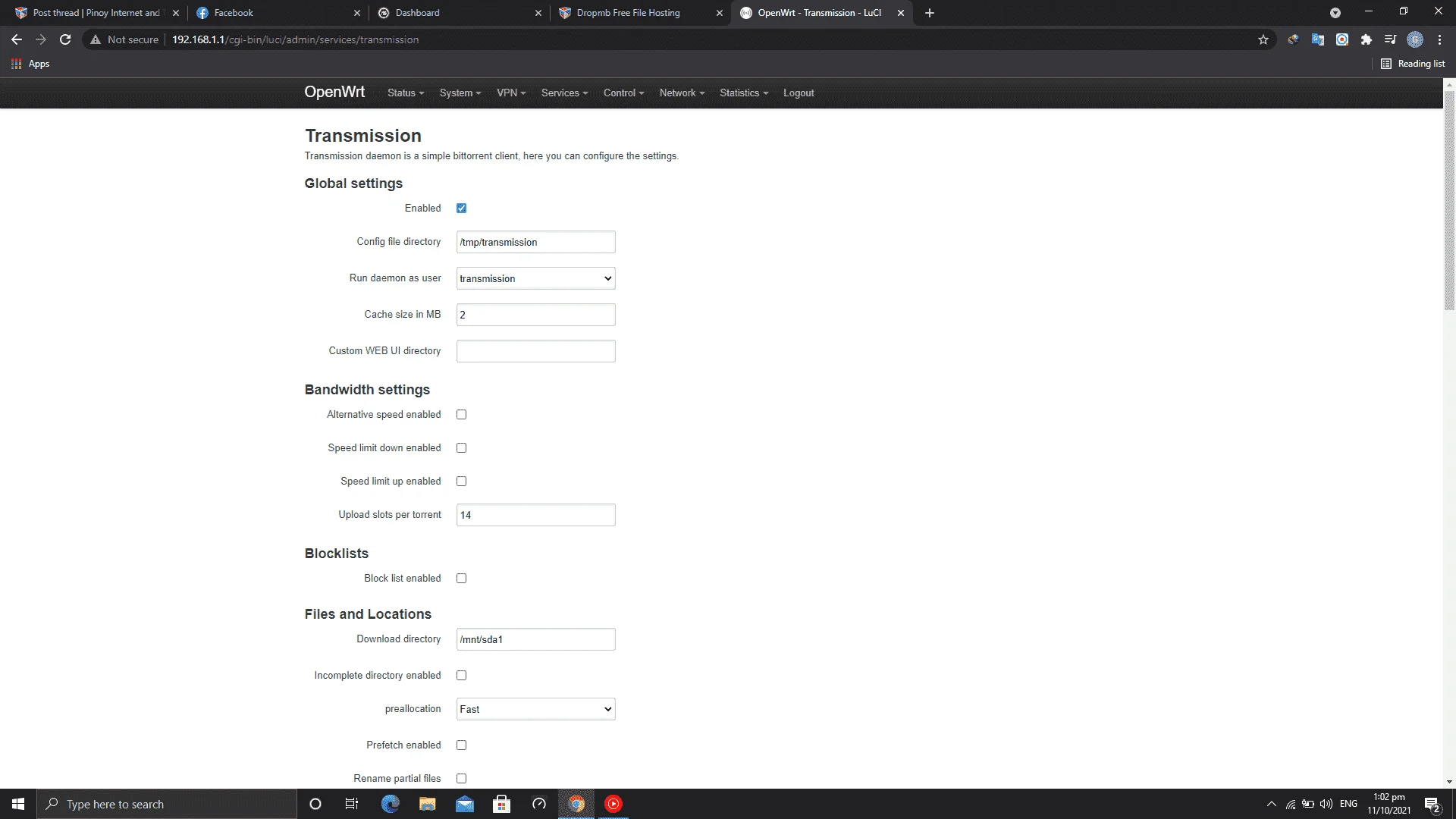Open the media control music icon

tap(1390, 39)
